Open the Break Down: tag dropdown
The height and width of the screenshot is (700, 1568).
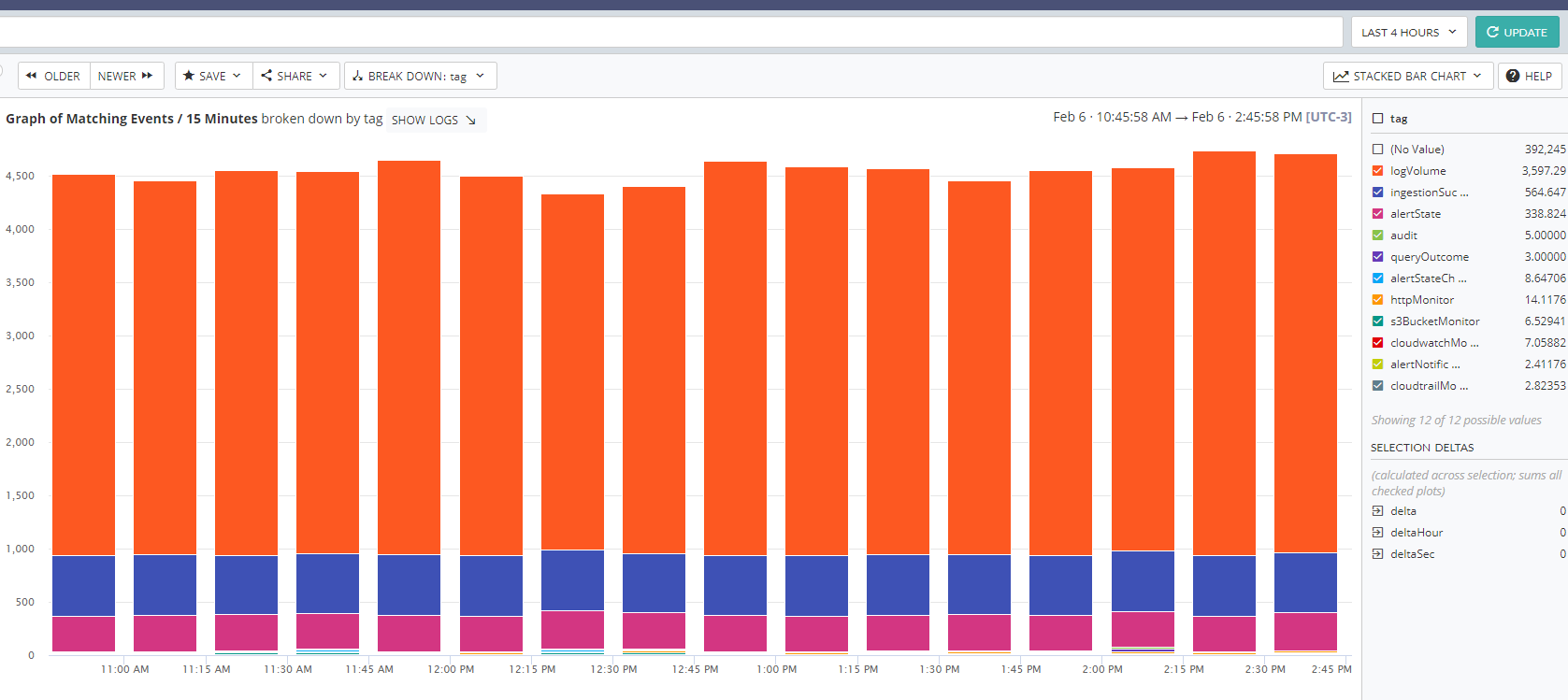tap(420, 76)
